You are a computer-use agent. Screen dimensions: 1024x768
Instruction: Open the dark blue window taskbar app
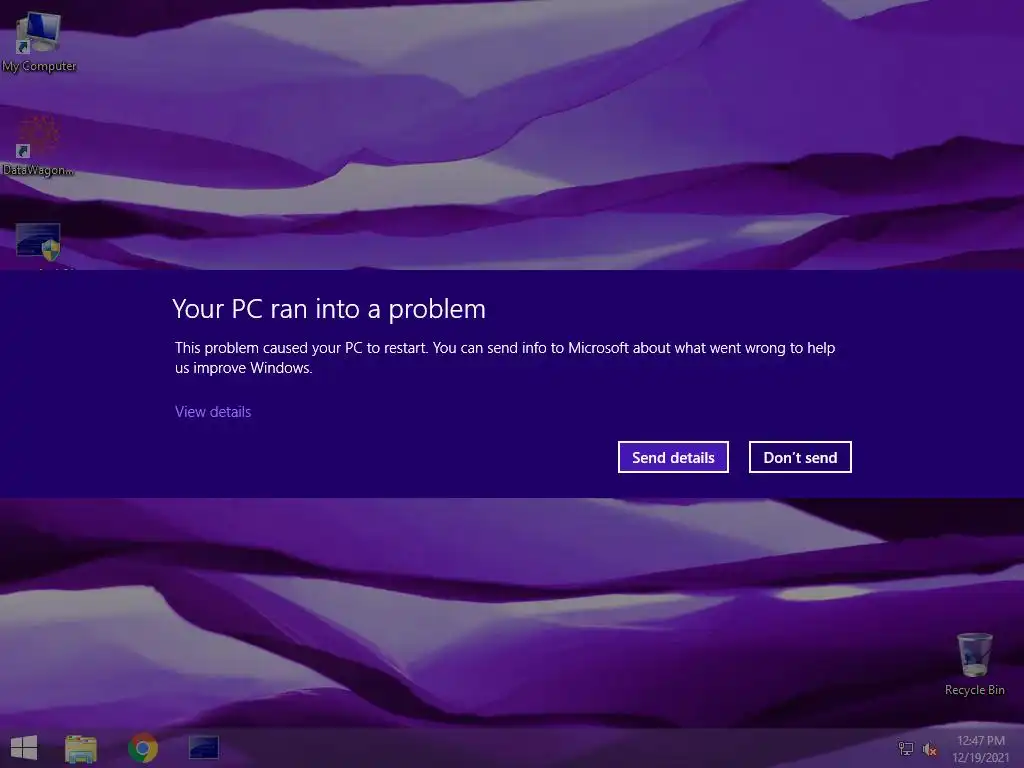[x=204, y=748]
